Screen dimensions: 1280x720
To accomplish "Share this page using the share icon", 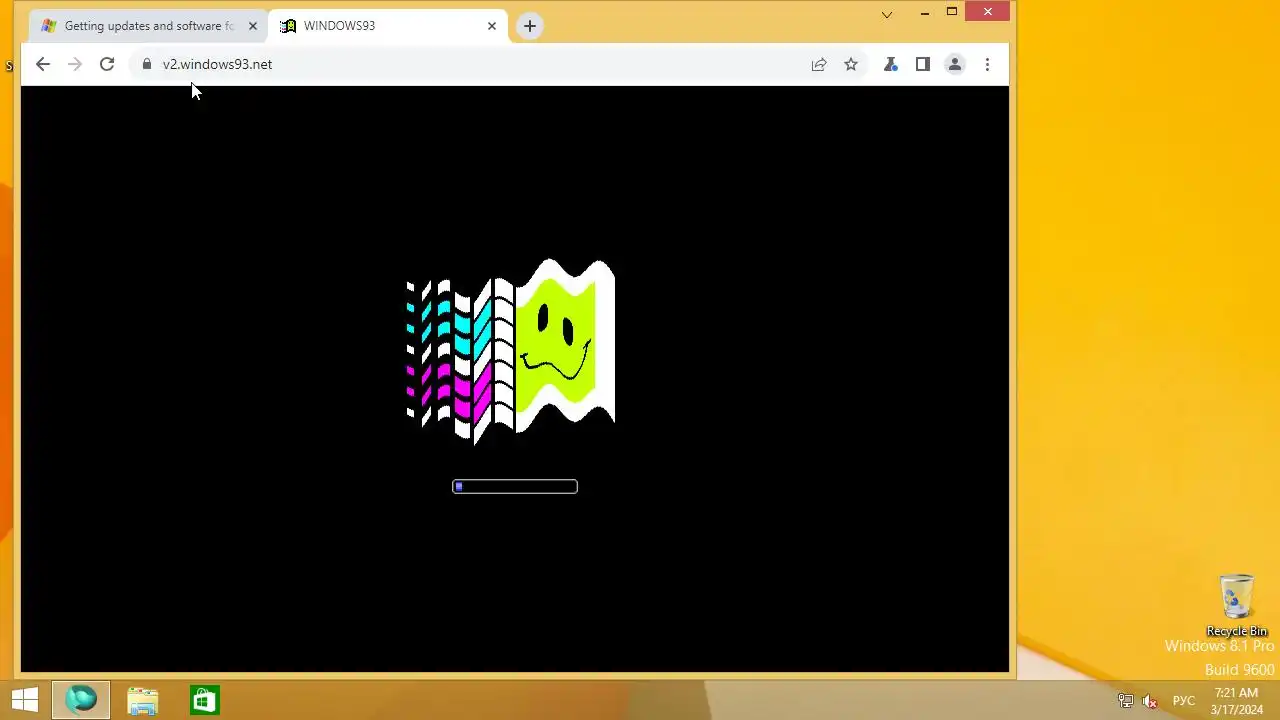I will pyautogui.click(x=819, y=64).
